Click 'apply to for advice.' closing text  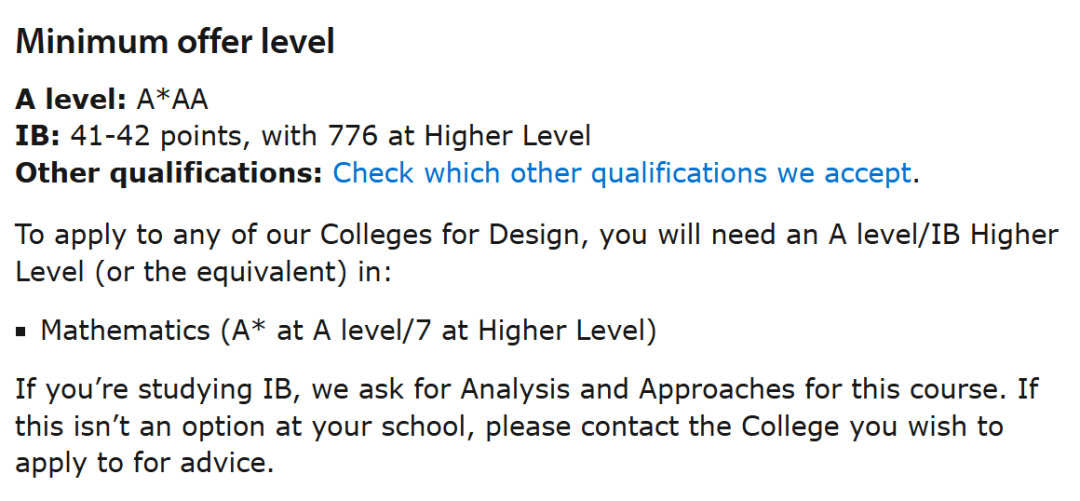[143, 465]
